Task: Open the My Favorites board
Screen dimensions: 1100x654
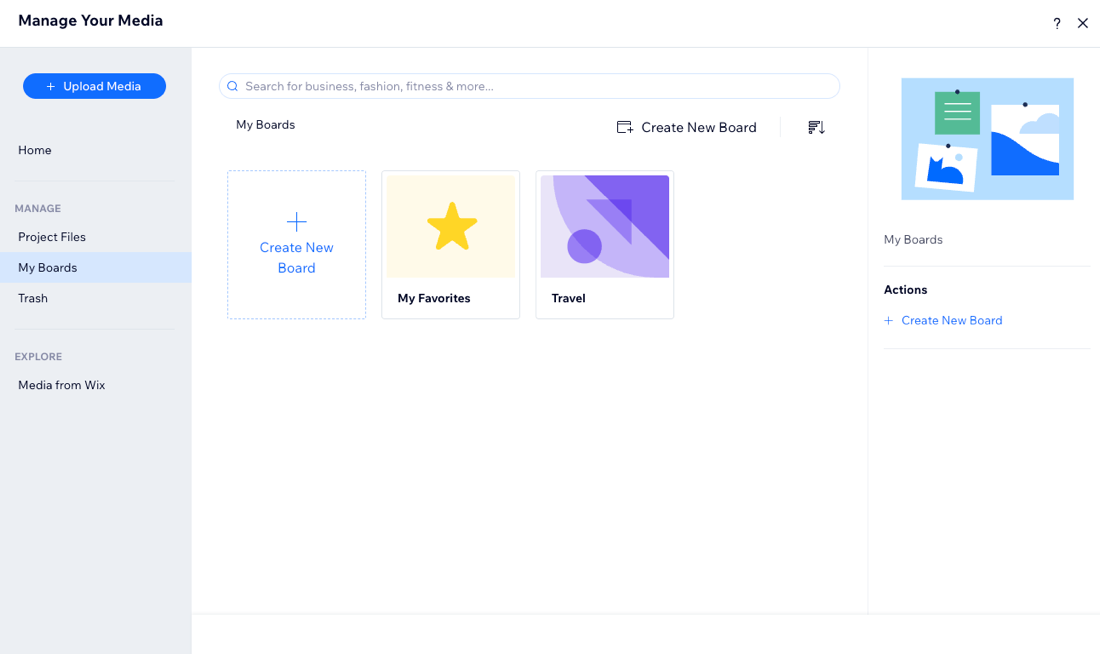Action: (x=450, y=244)
